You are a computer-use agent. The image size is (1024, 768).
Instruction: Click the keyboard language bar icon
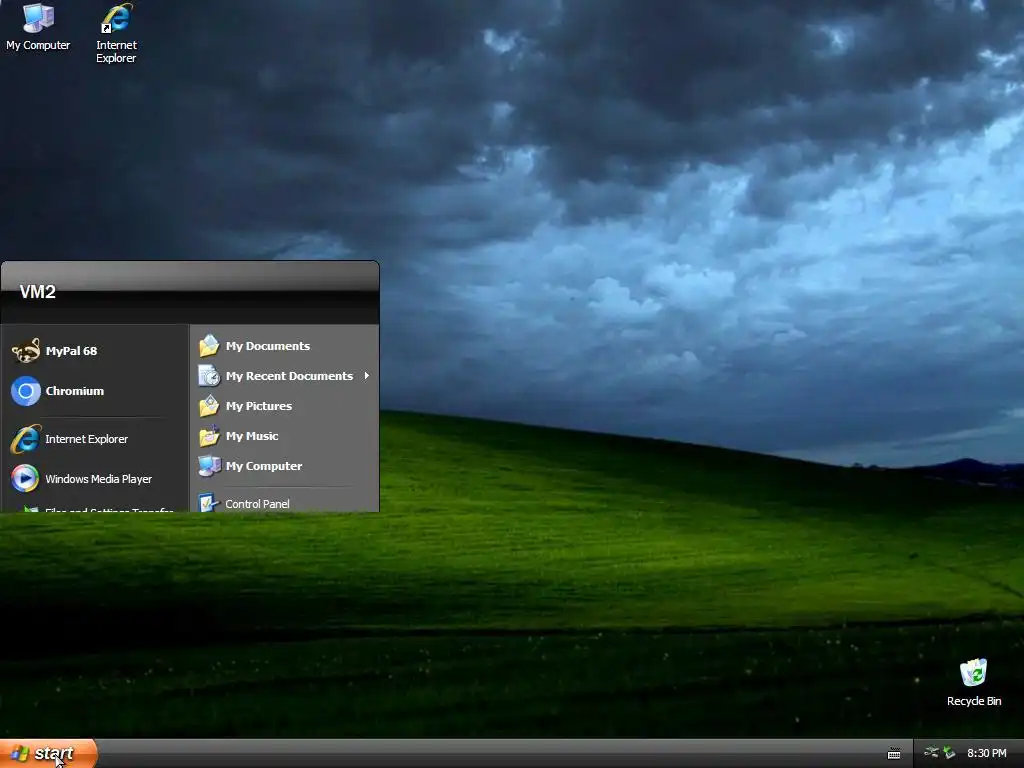894,754
